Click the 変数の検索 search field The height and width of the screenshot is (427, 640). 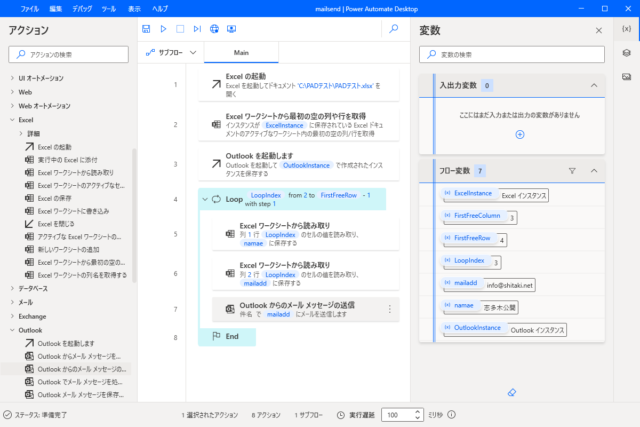(512, 54)
